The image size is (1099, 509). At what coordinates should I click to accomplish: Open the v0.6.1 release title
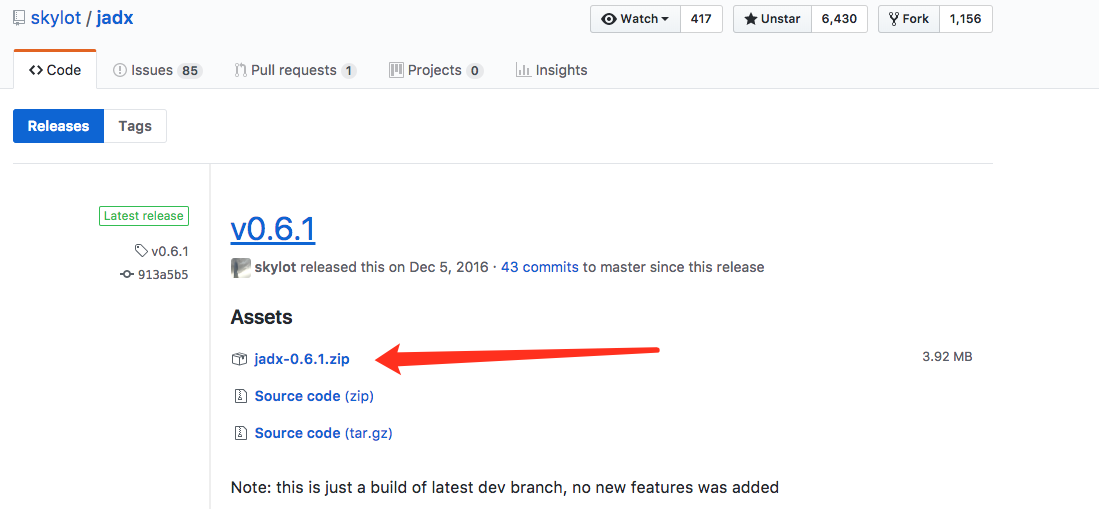tap(273, 229)
